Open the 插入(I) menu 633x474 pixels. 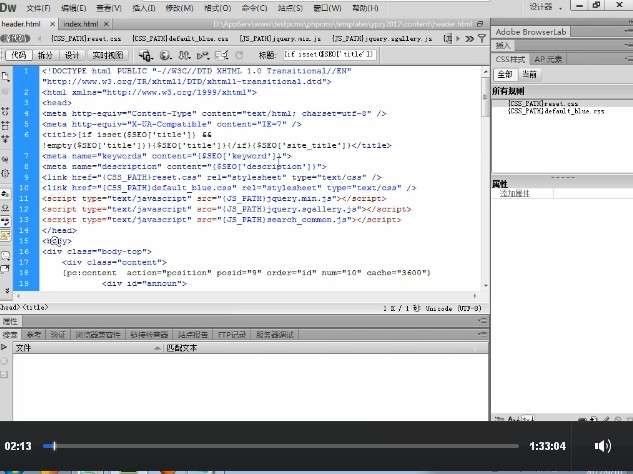tap(143, 8)
